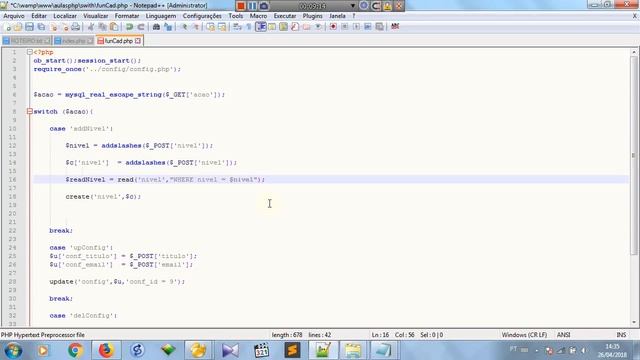This screenshot has width=640, height=360.
Task: Click the Redo arrow icon
Action: [141, 27]
